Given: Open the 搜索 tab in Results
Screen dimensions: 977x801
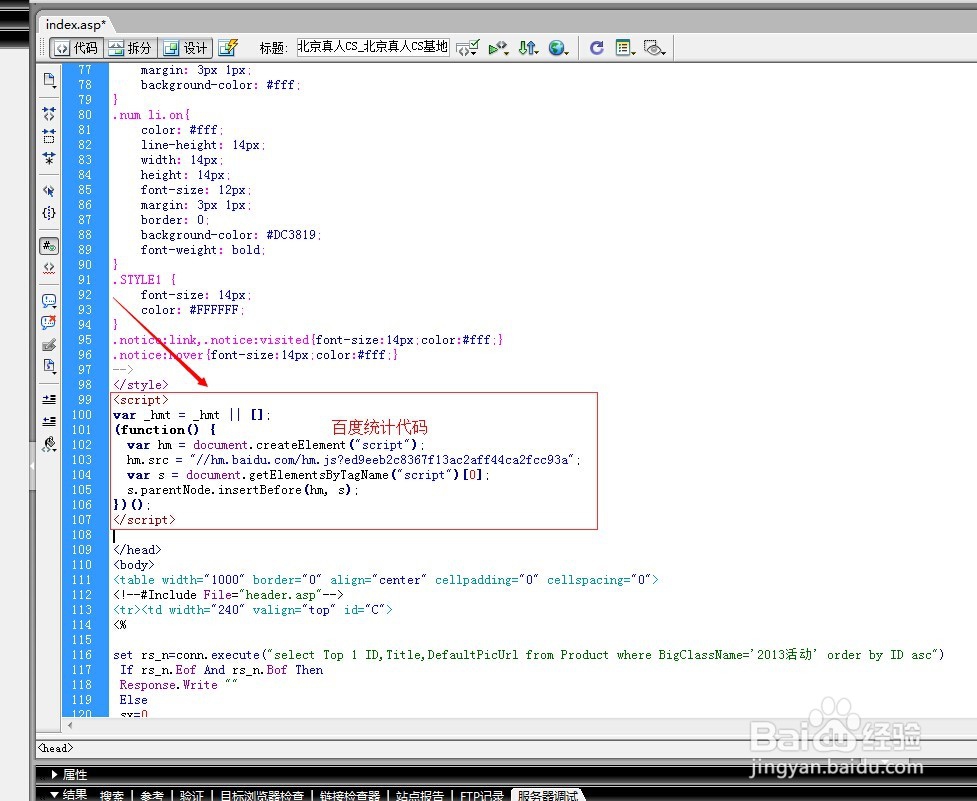Looking at the screenshot, I should tap(112, 795).
